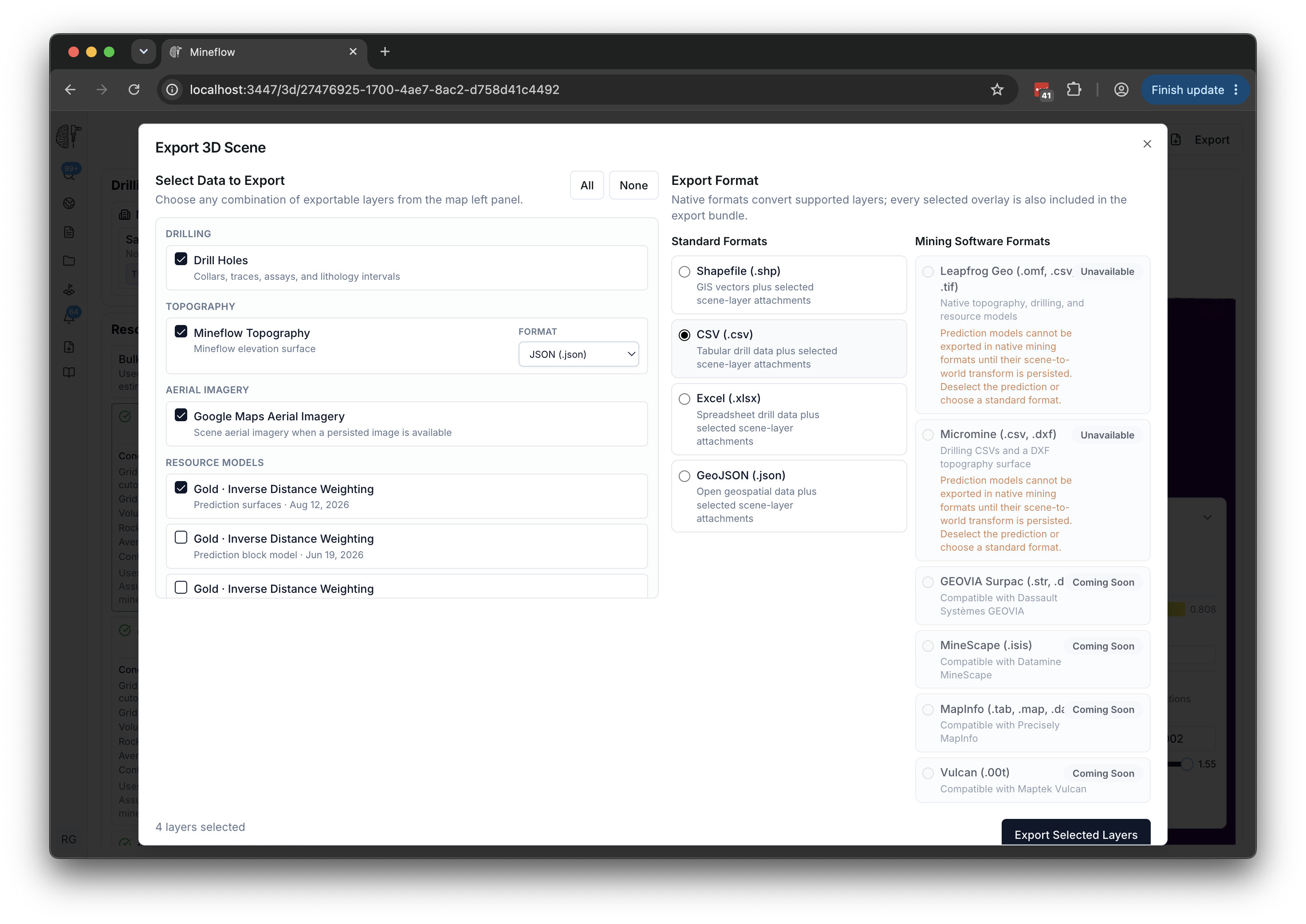Open the browser profile account icon
1306x924 pixels.
(1121, 90)
